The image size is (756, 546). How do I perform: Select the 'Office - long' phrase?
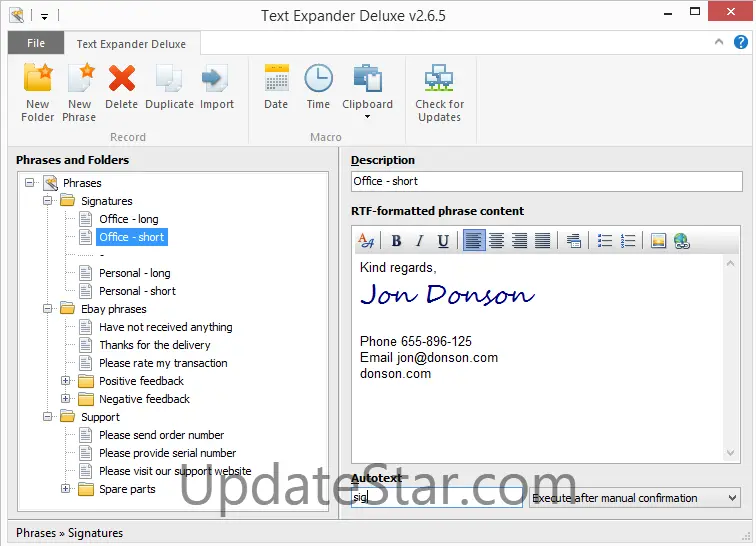pos(128,219)
